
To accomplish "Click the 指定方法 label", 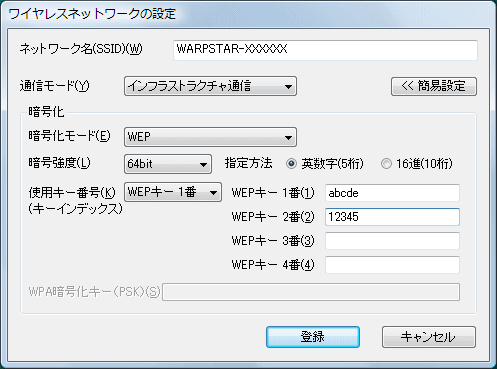I will click(248, 163).
